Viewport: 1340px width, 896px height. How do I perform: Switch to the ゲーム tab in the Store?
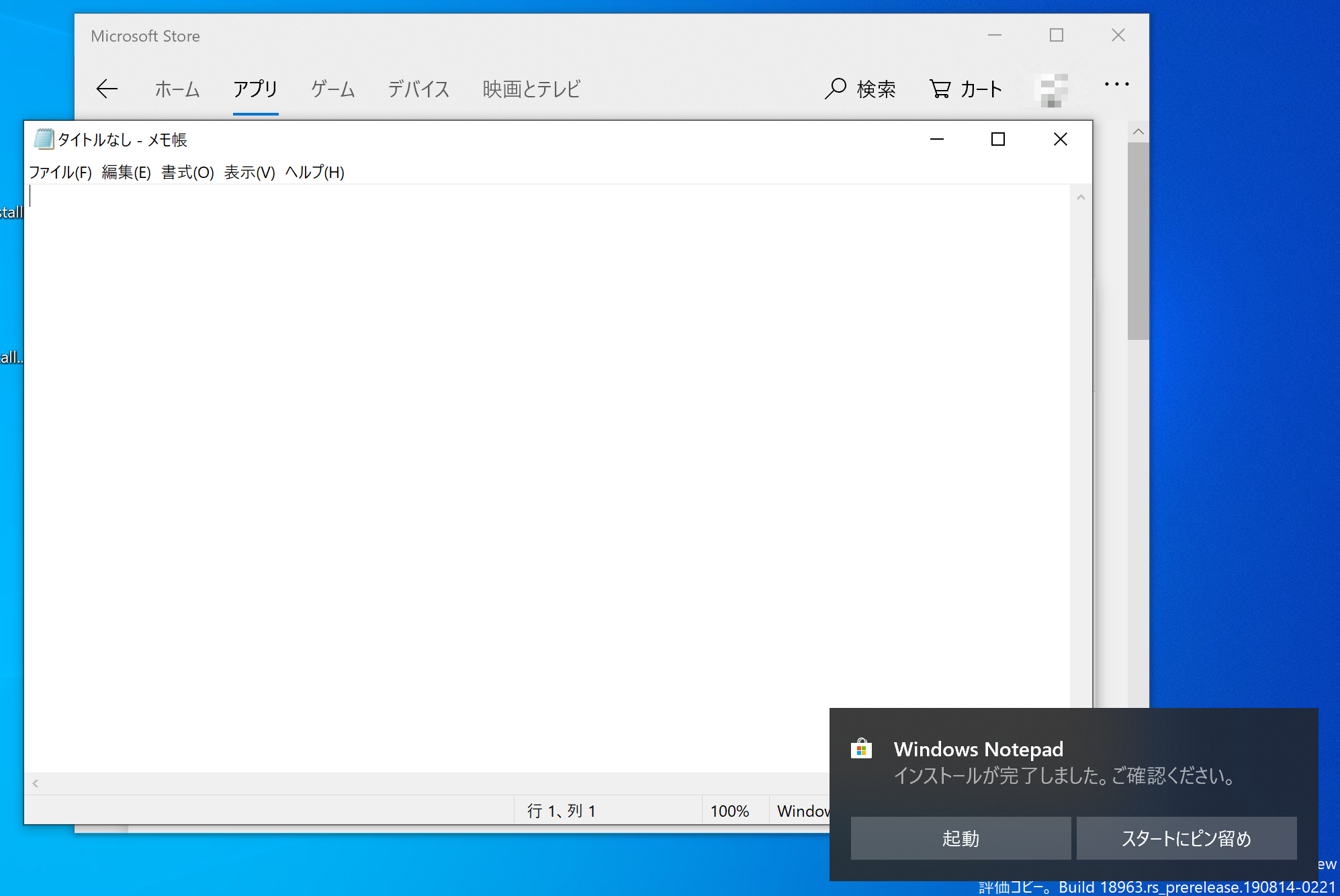click(332, 89)
